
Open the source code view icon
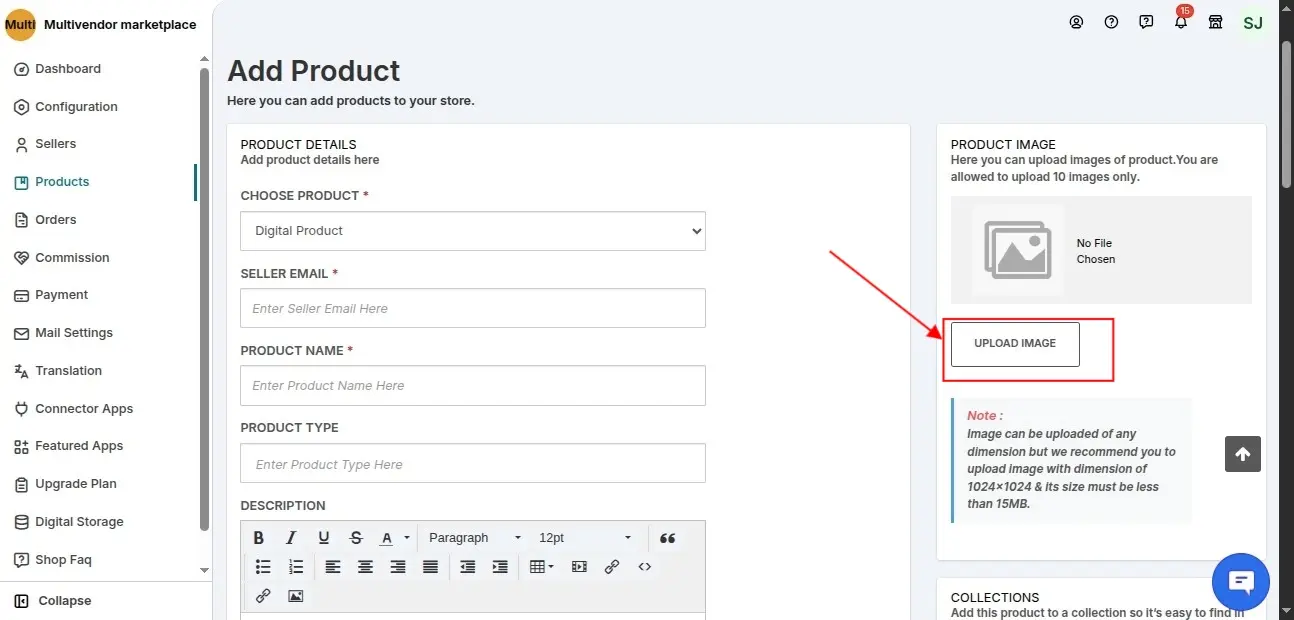645,567
